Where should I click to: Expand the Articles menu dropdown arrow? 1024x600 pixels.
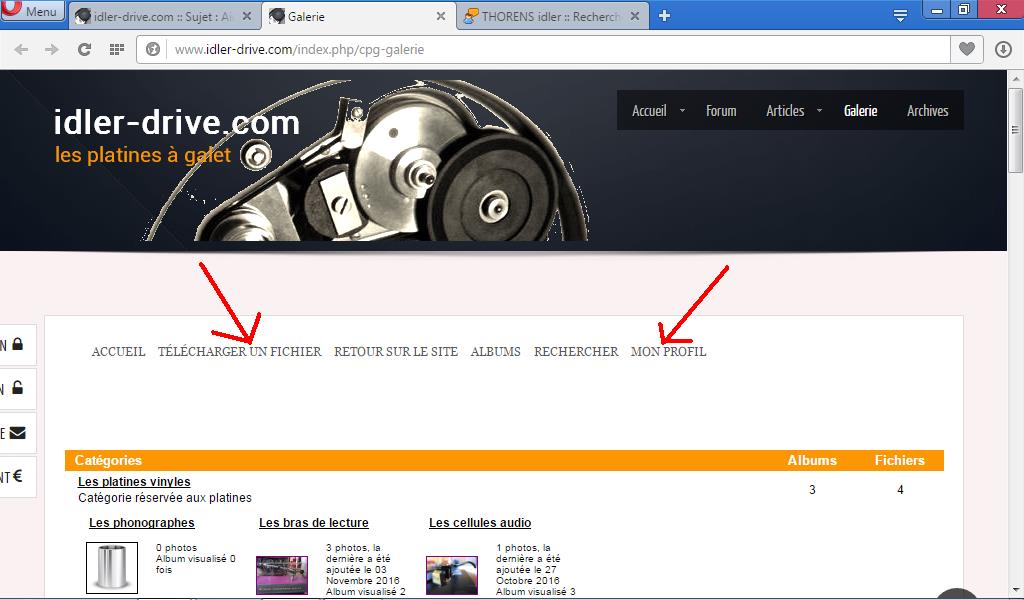pos(819,111)
